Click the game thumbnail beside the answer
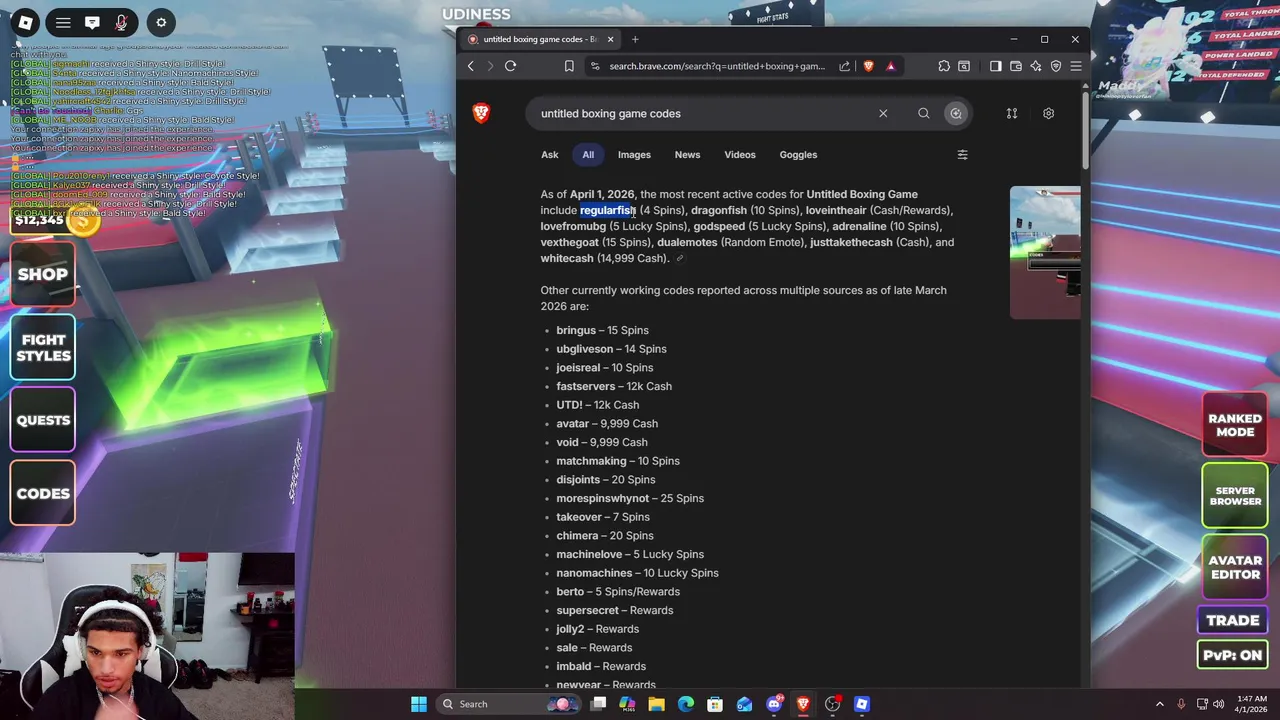The height and width of the screenshot is (720, 1280). click(1045, 253)
